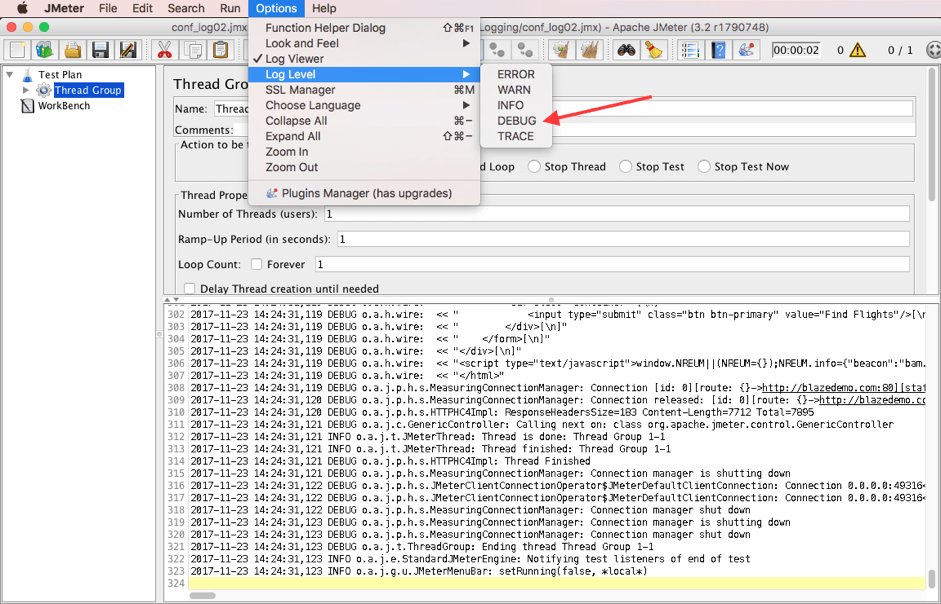
Task: Click the Loop Count input field
Action: click(x=612, y=264)
